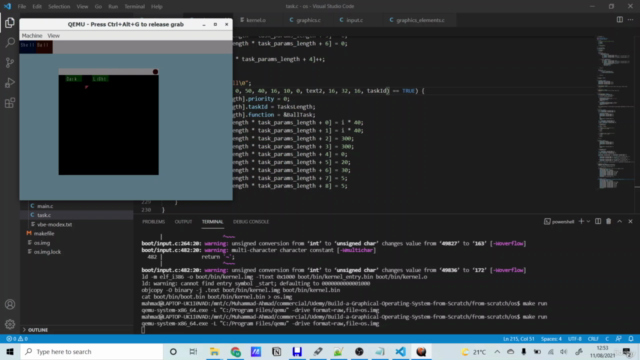Screen dimensions: 640x360
Task: Open QEMU Machine menu
Action: [32, 36]
